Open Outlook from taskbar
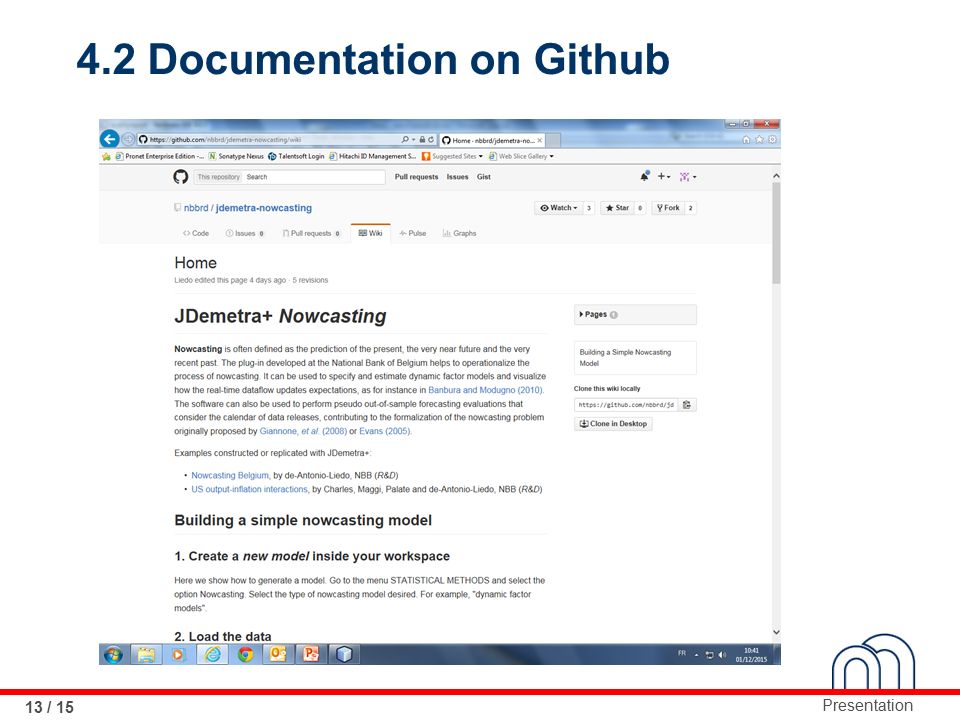960x720 pixels. (278, 654)
